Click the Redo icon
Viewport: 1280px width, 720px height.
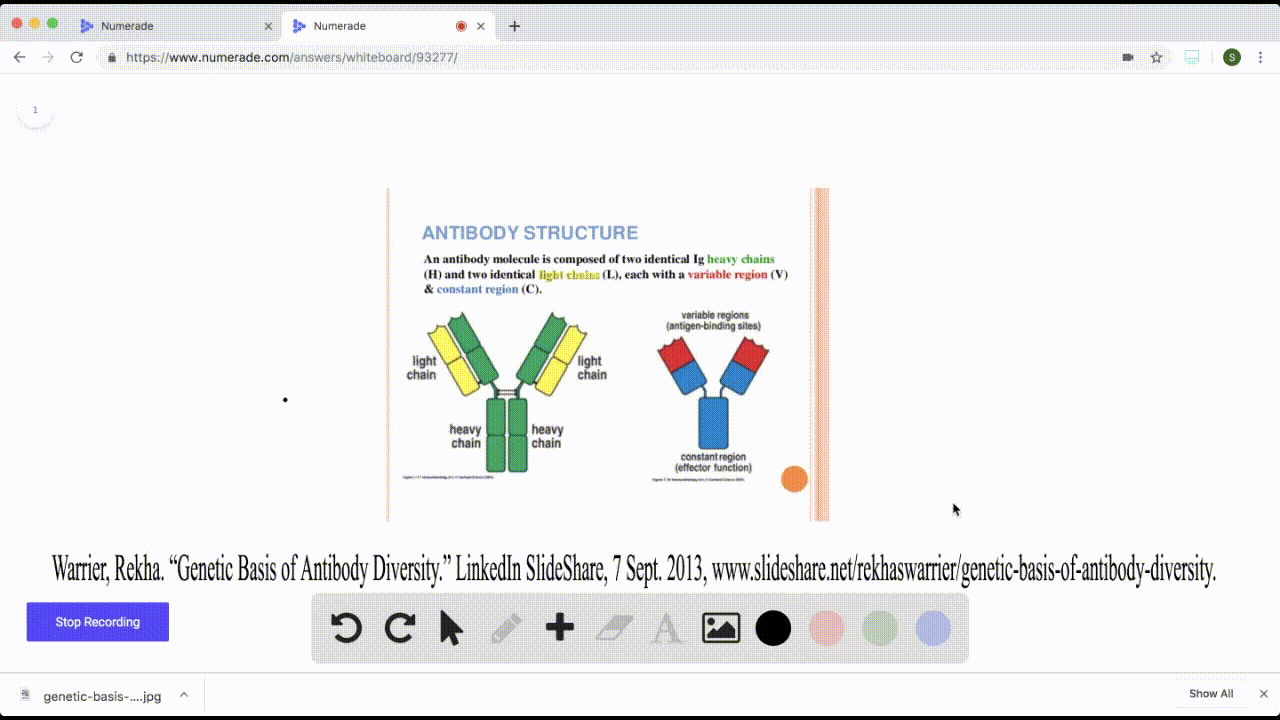[400, 628]
